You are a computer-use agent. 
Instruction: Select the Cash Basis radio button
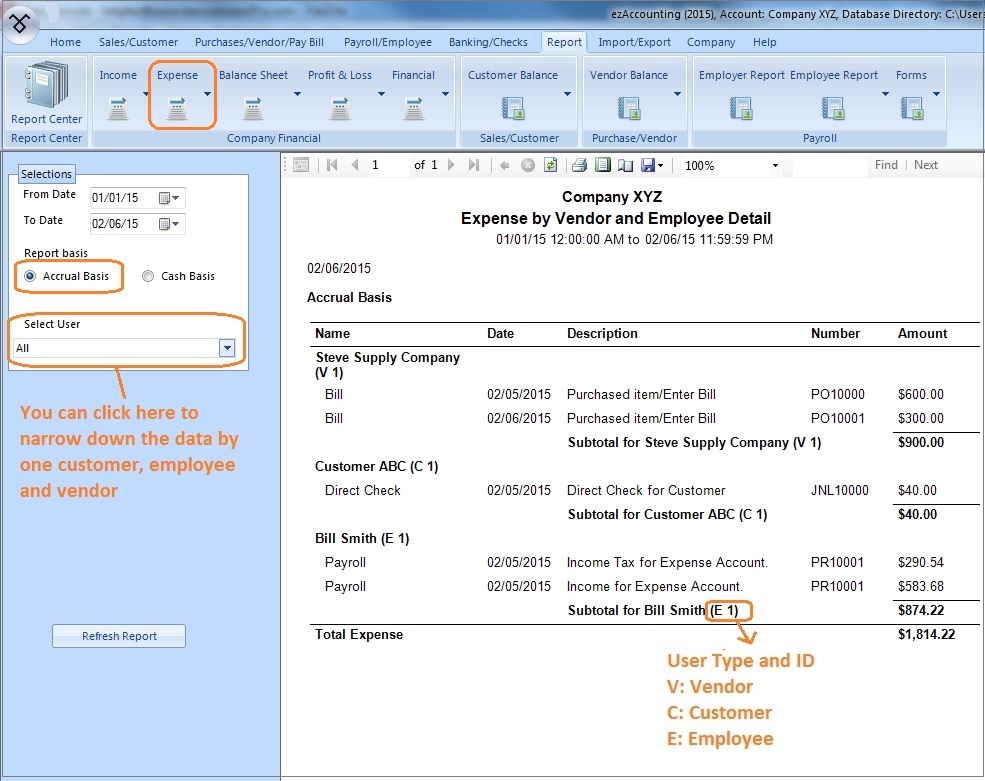[148, 276]
